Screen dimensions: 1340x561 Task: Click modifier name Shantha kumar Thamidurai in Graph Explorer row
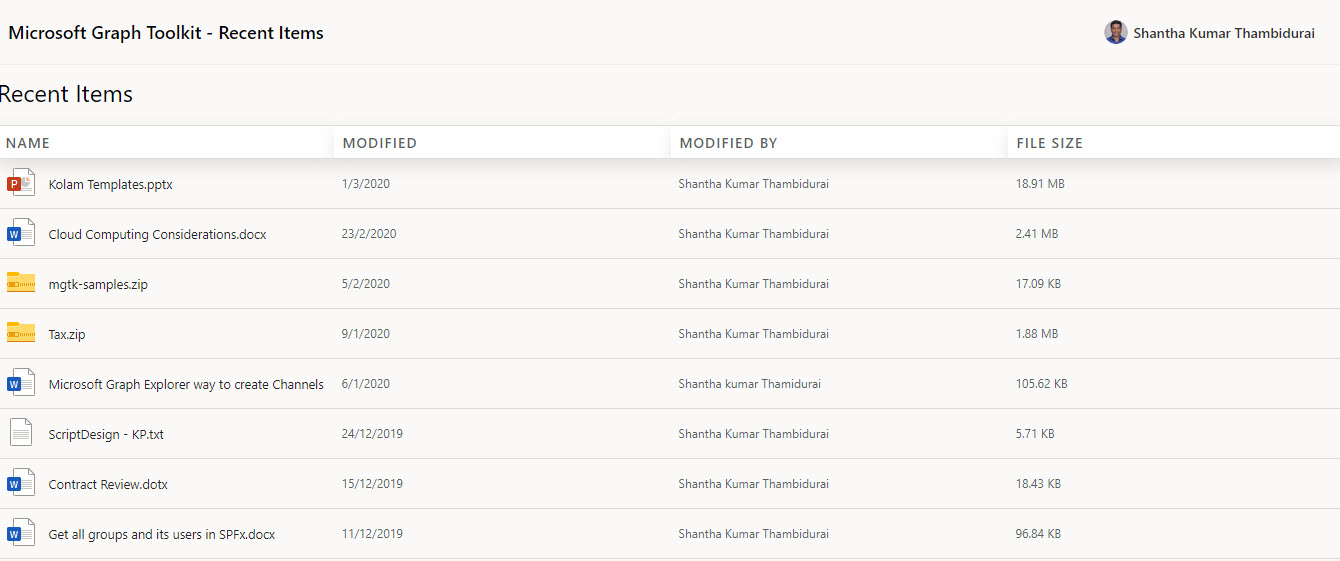[749, 384]
